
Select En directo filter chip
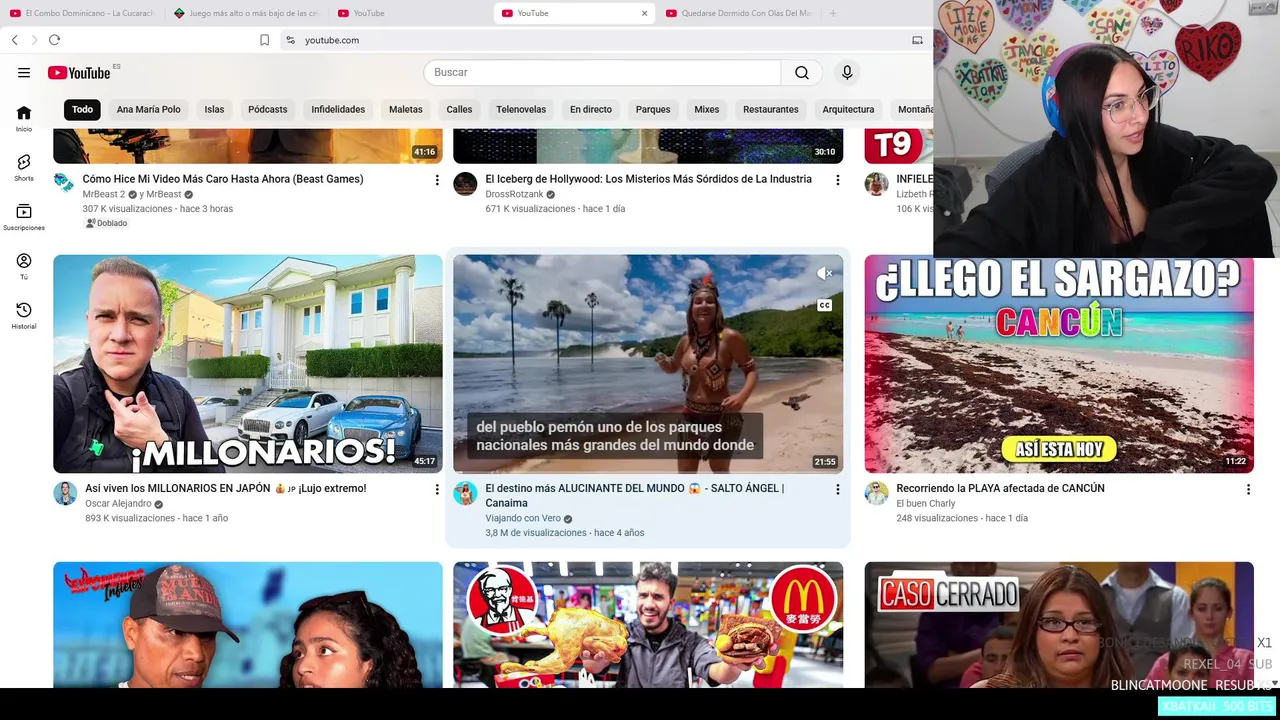[591, 109]
